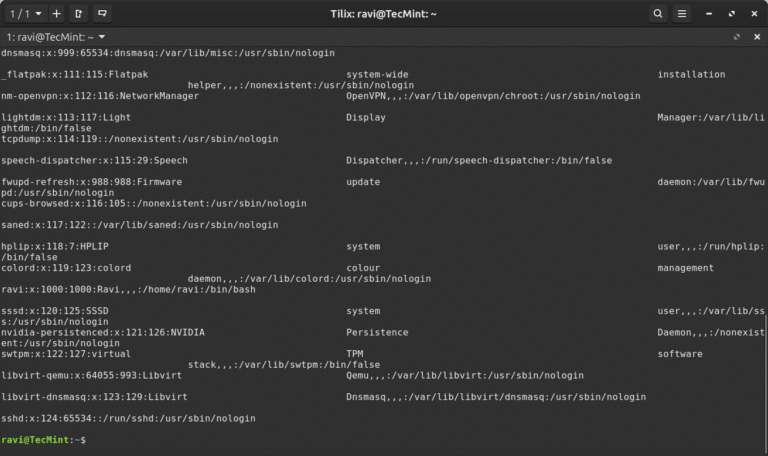The width and height of the screenshot is (768, 456).
Task: Open terminal title dropdown 1: ravi@TecMint
Action: [55, 37]
